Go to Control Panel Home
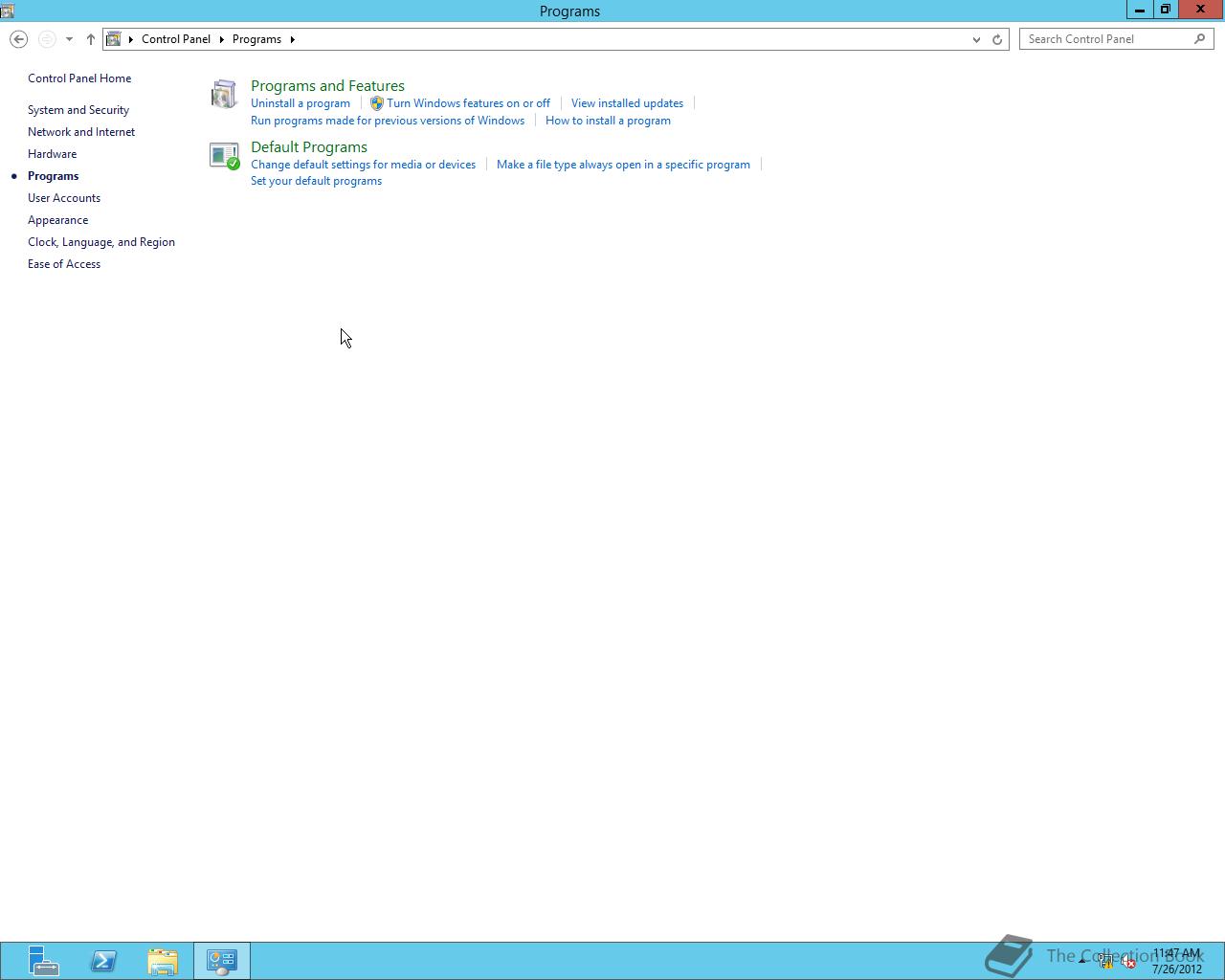 tap(79, 78)
